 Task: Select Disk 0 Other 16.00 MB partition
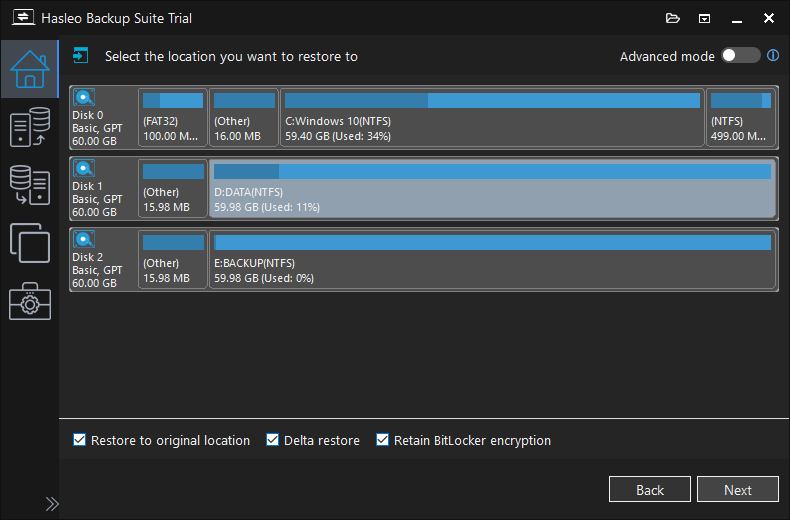pos(244,117)
